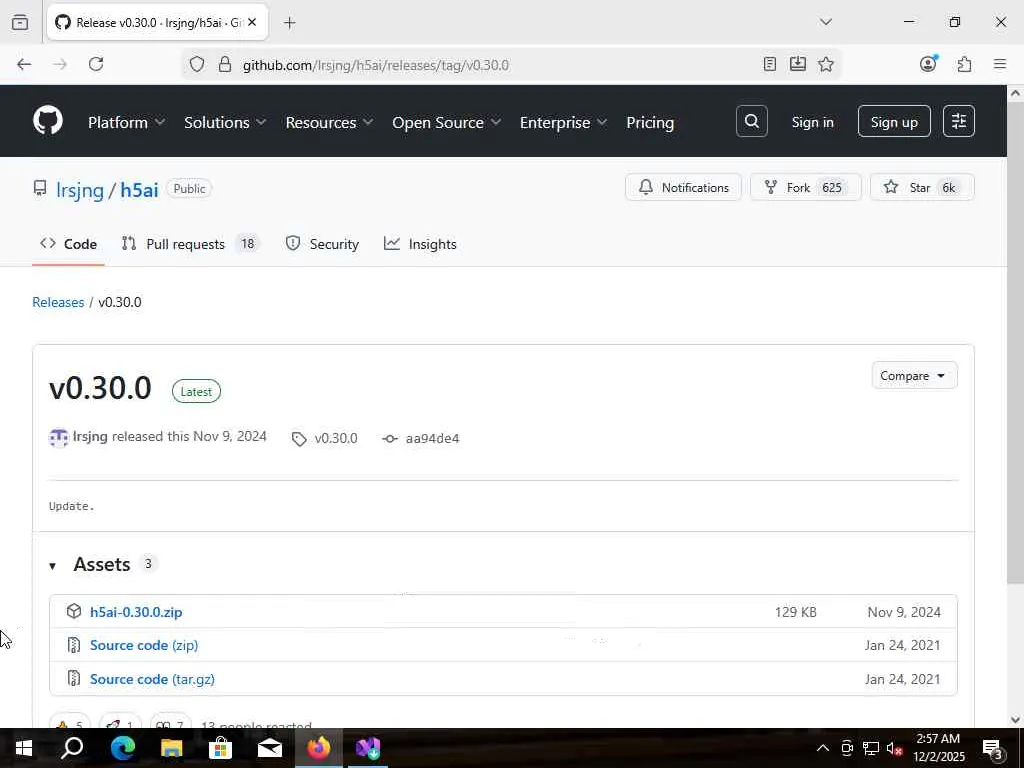Star the h5ai repository

pyautogui.click(x=921, y=187)
